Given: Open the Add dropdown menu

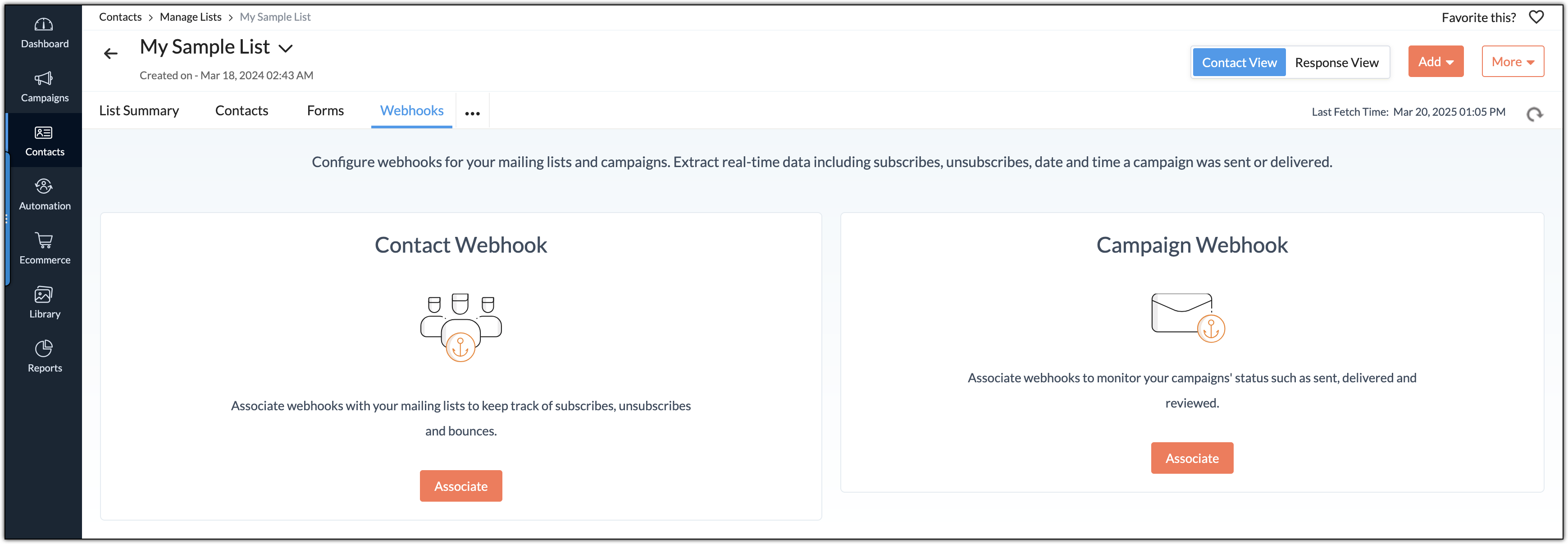Looking at the screenshot, I should 1435,61.
